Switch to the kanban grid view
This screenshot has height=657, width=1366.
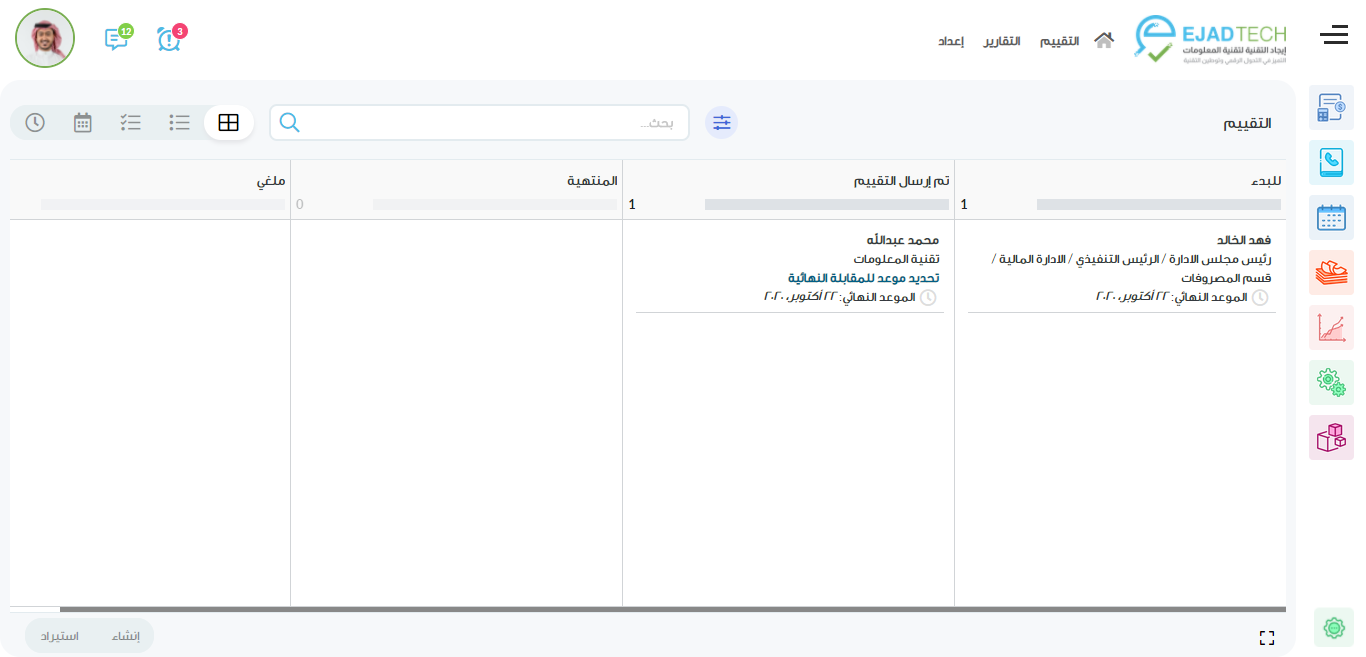click(x=229, y=123)
